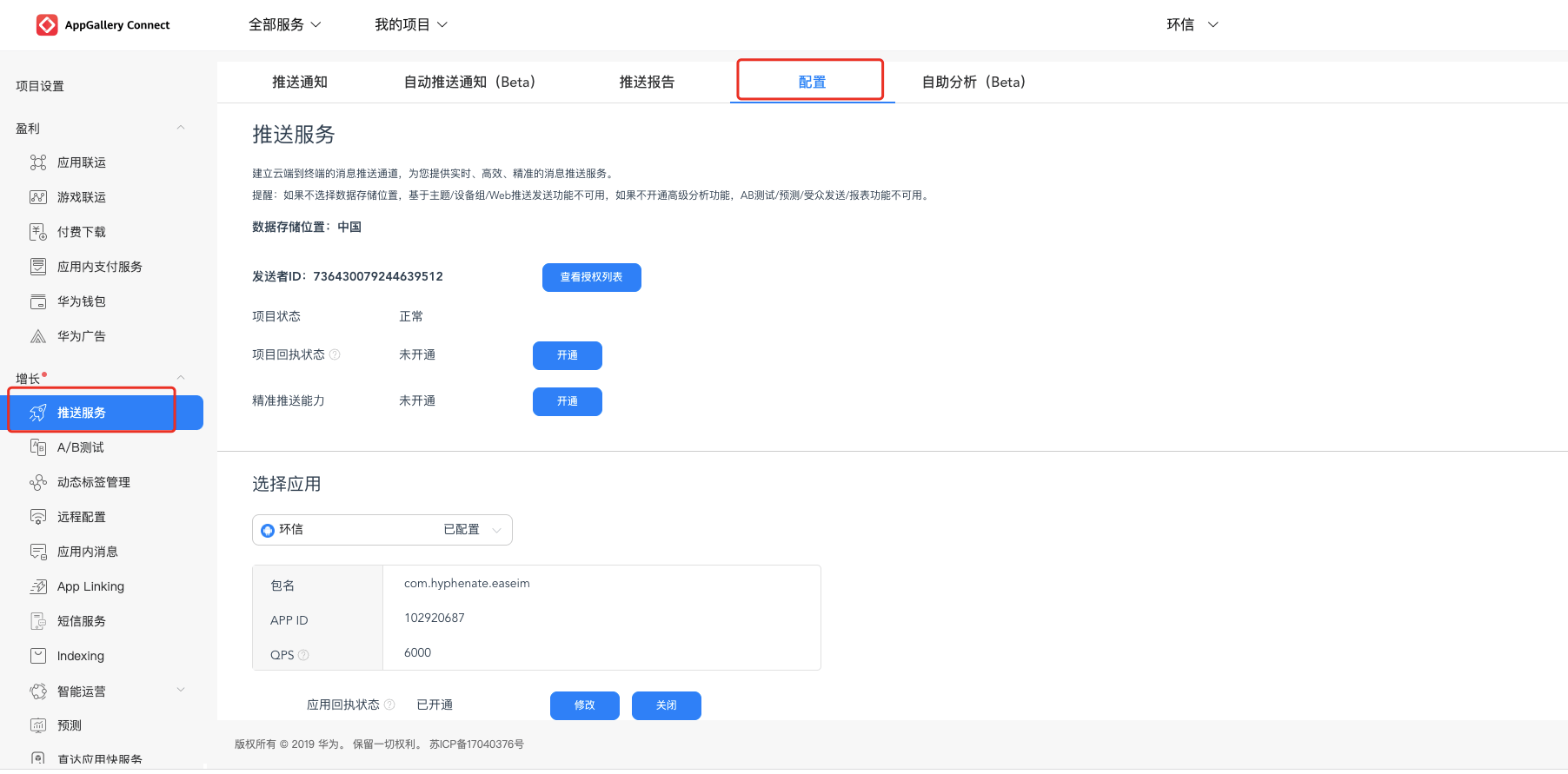Click the 应用联运 sidebar icon
Image resolution: width=1568 pixels, height=774 pixels.
click(x=38, y=162)
